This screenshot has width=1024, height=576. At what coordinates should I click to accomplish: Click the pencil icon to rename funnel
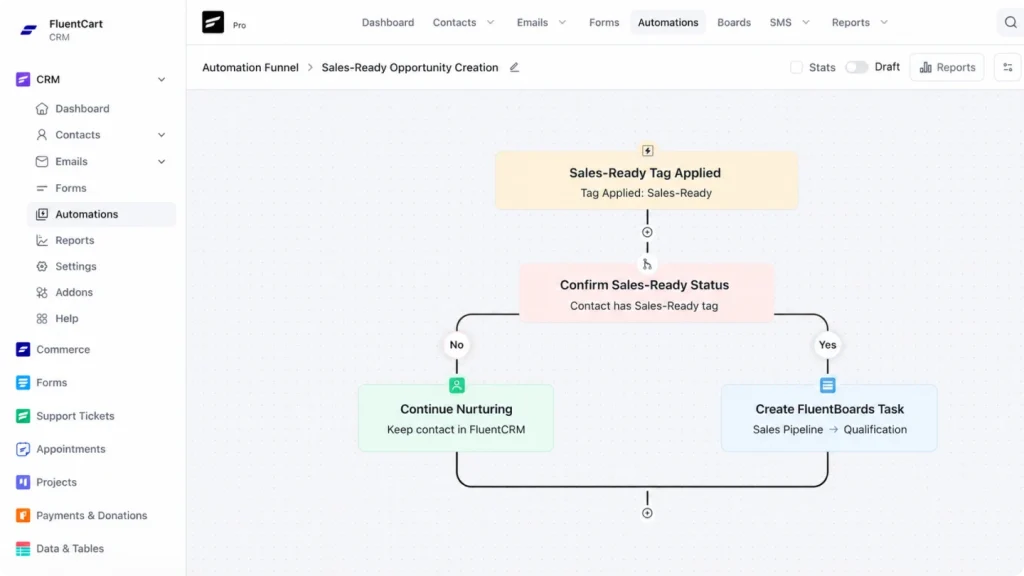click(x=515, y=67)
